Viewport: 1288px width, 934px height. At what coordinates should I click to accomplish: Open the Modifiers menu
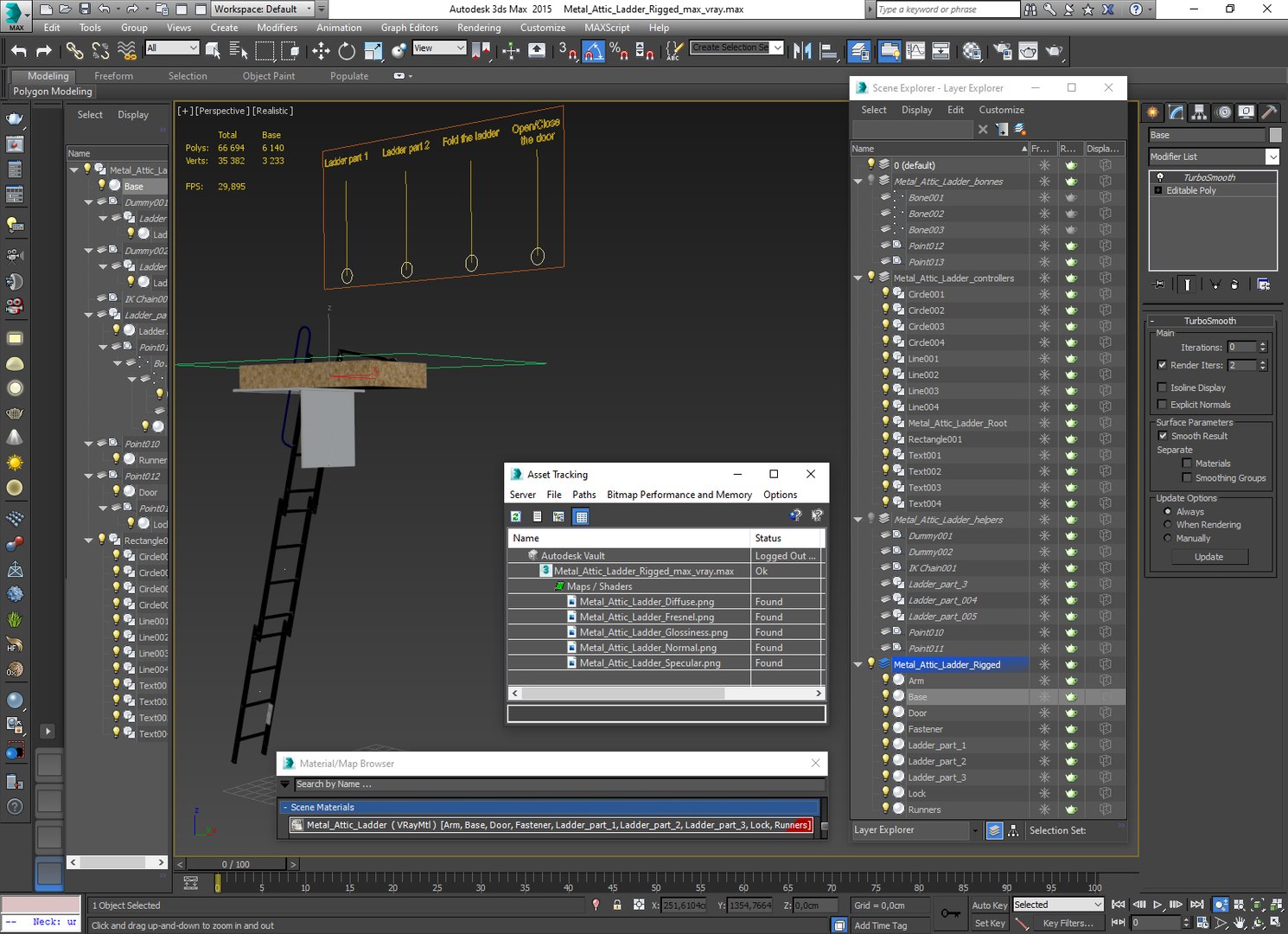pos(277,28)
